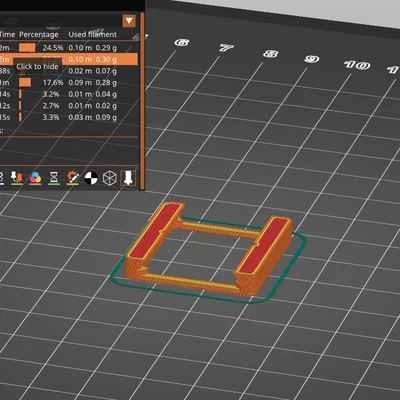Open the legend view type dropdown arrow
This screenshot has height=400, width=400.
129,21
